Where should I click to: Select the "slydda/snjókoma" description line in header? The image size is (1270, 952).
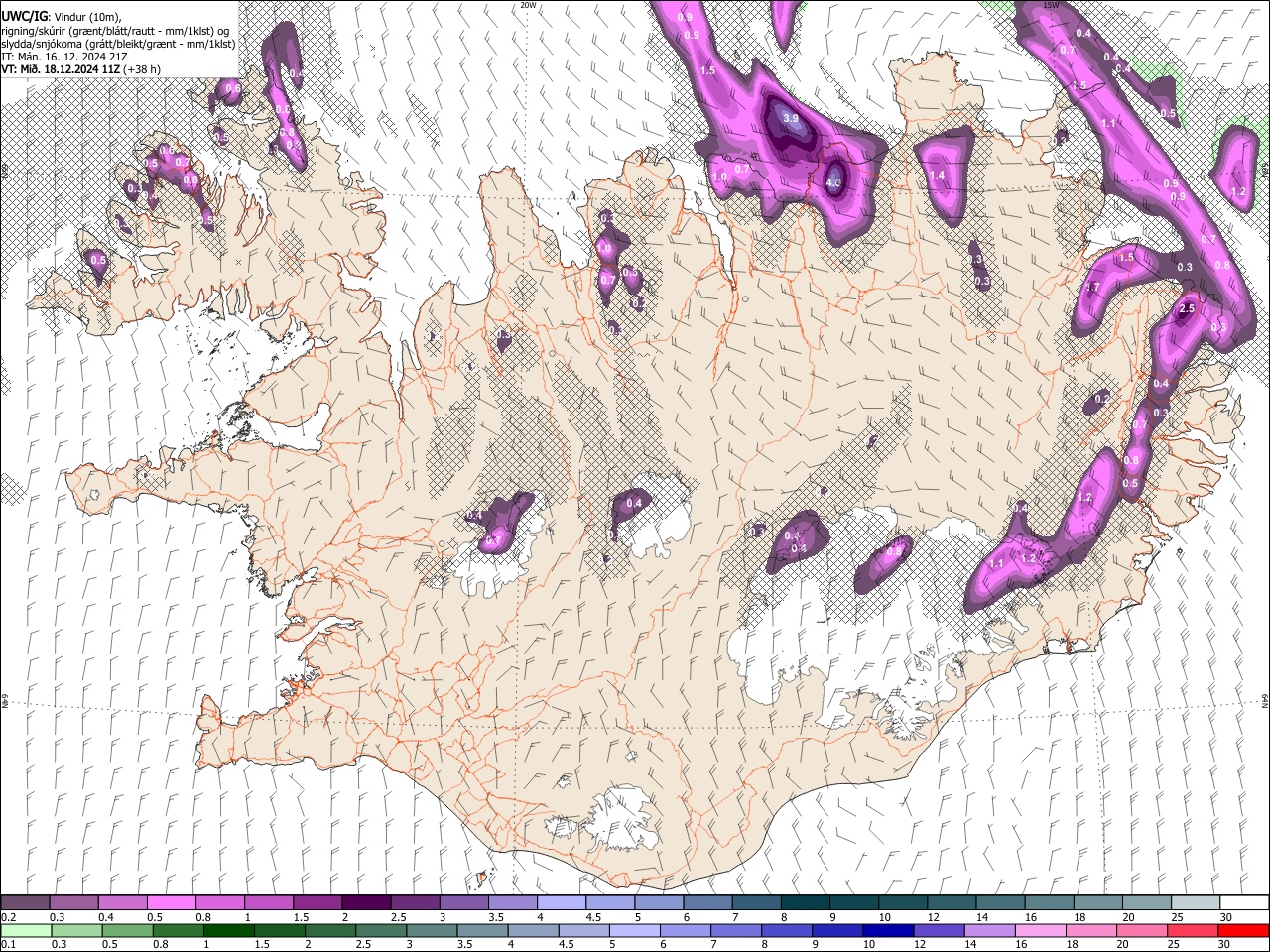tap(118, 44)
